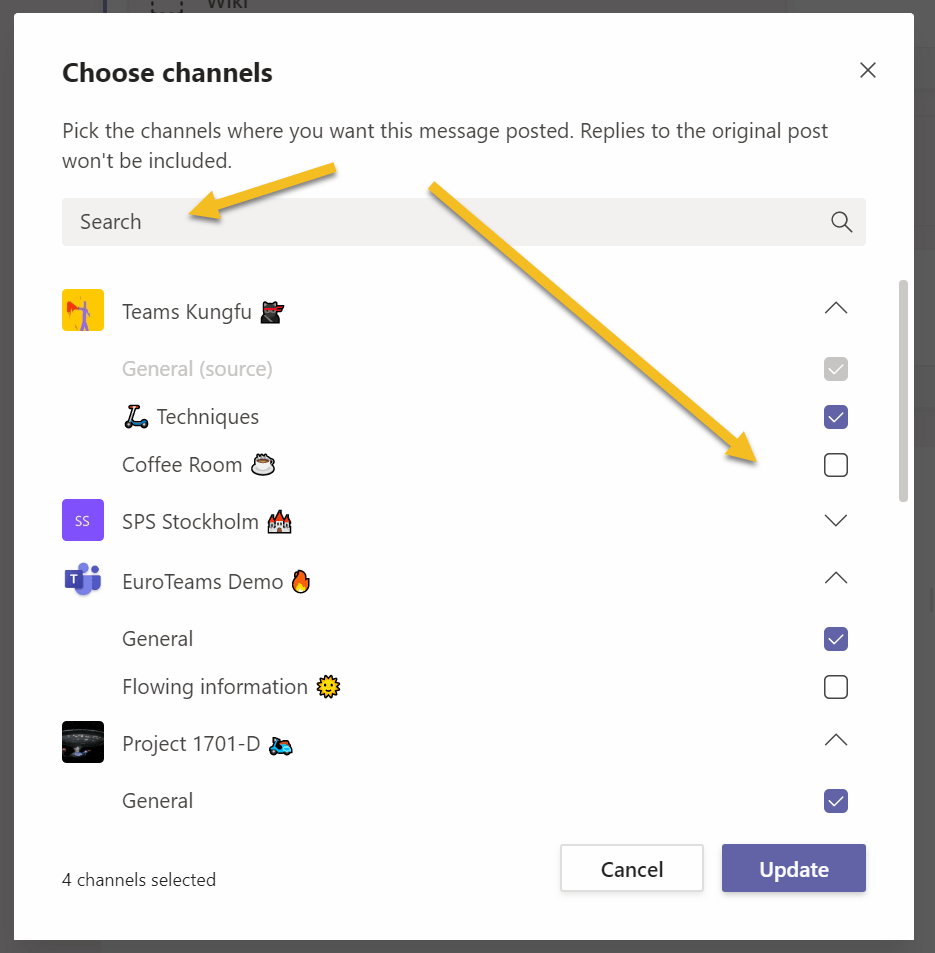
Task: Select the Techniques channel entry
Action: (x=207, y=417)
